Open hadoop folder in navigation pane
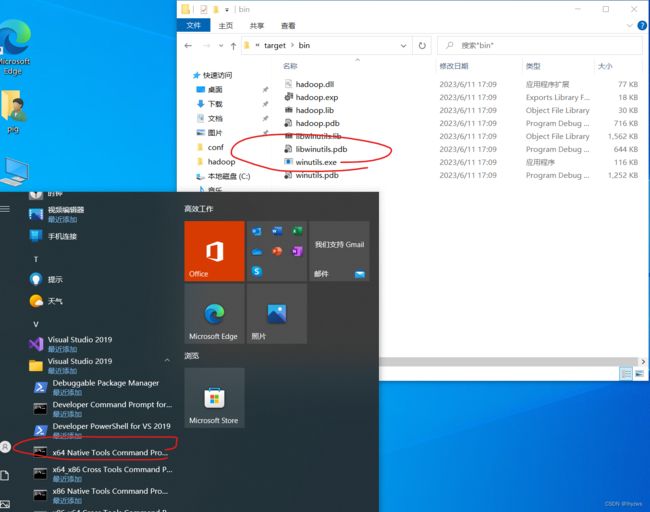 pyautogui.click(x=216, y=162)
